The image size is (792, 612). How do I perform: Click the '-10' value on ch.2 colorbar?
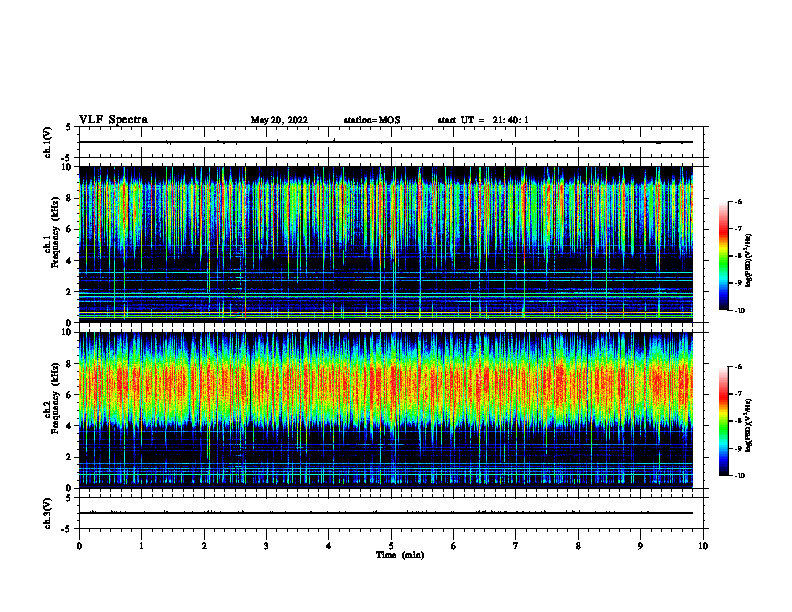coord(739,475)
